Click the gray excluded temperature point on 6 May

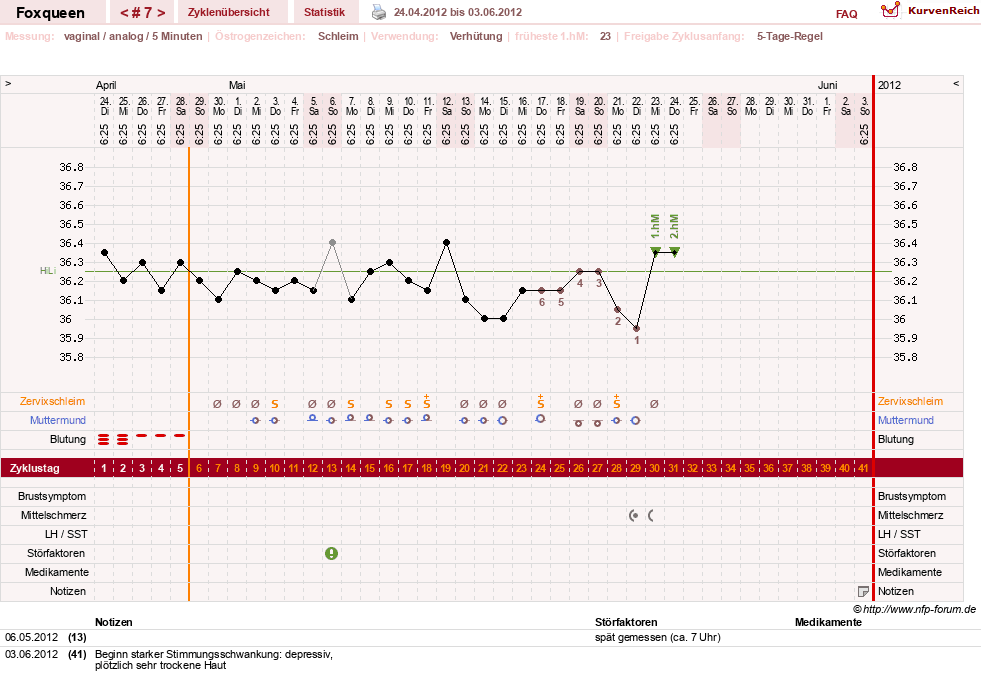(332, 243)
